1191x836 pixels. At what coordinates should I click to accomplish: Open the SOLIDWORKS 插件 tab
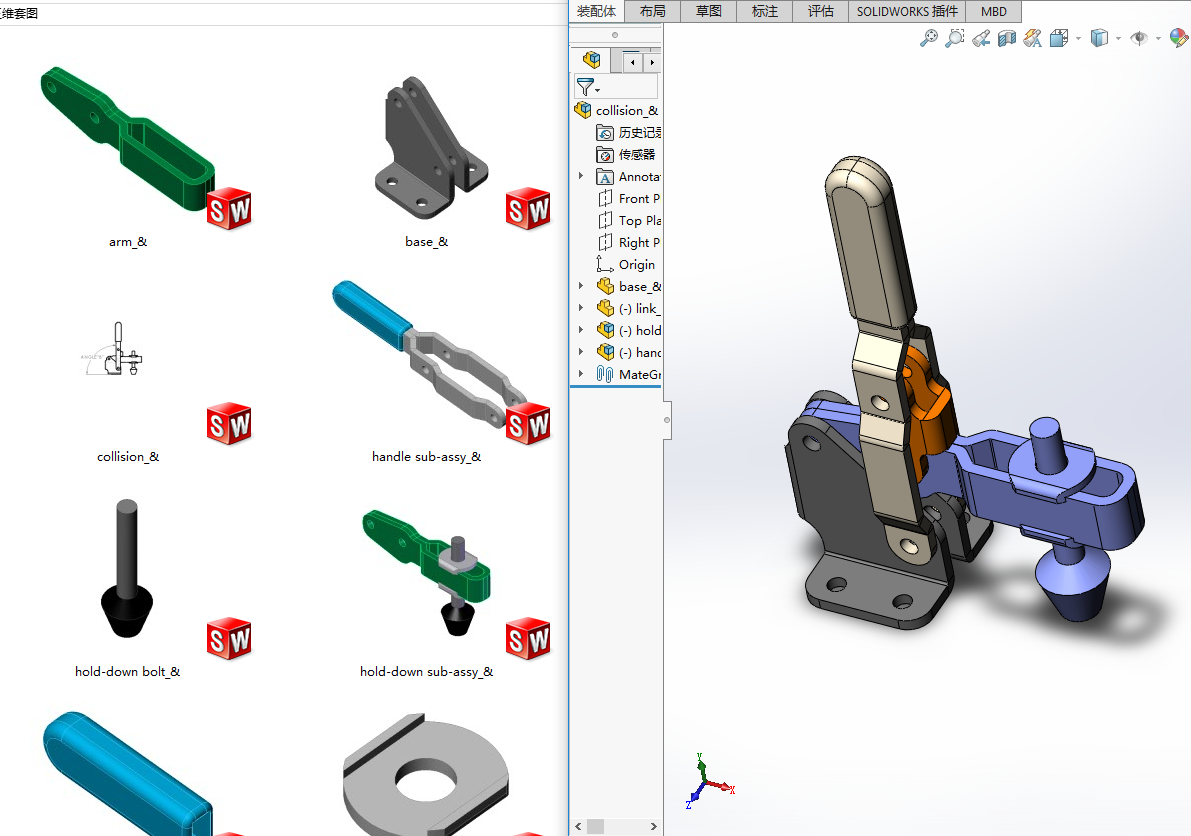[908, 11]
